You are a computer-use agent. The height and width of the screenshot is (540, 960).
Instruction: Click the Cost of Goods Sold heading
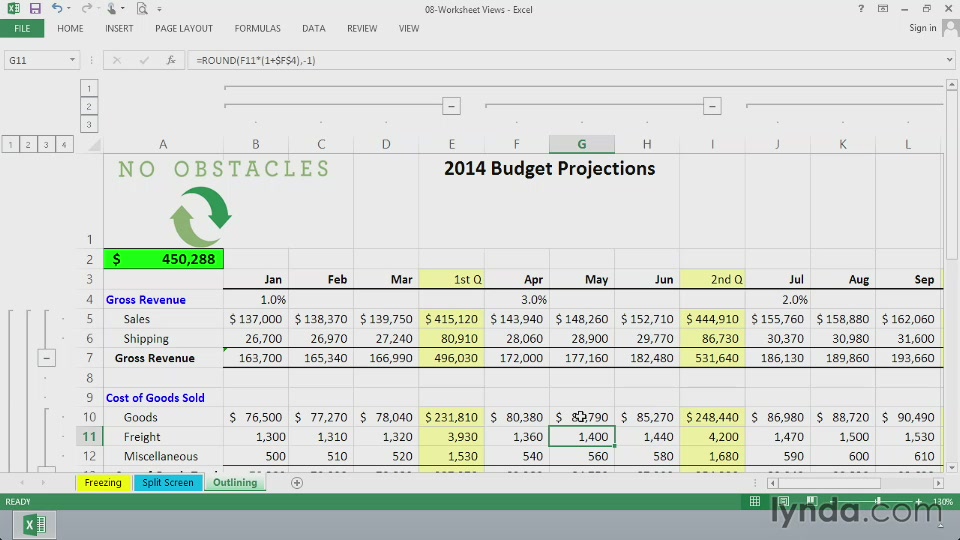155,397
